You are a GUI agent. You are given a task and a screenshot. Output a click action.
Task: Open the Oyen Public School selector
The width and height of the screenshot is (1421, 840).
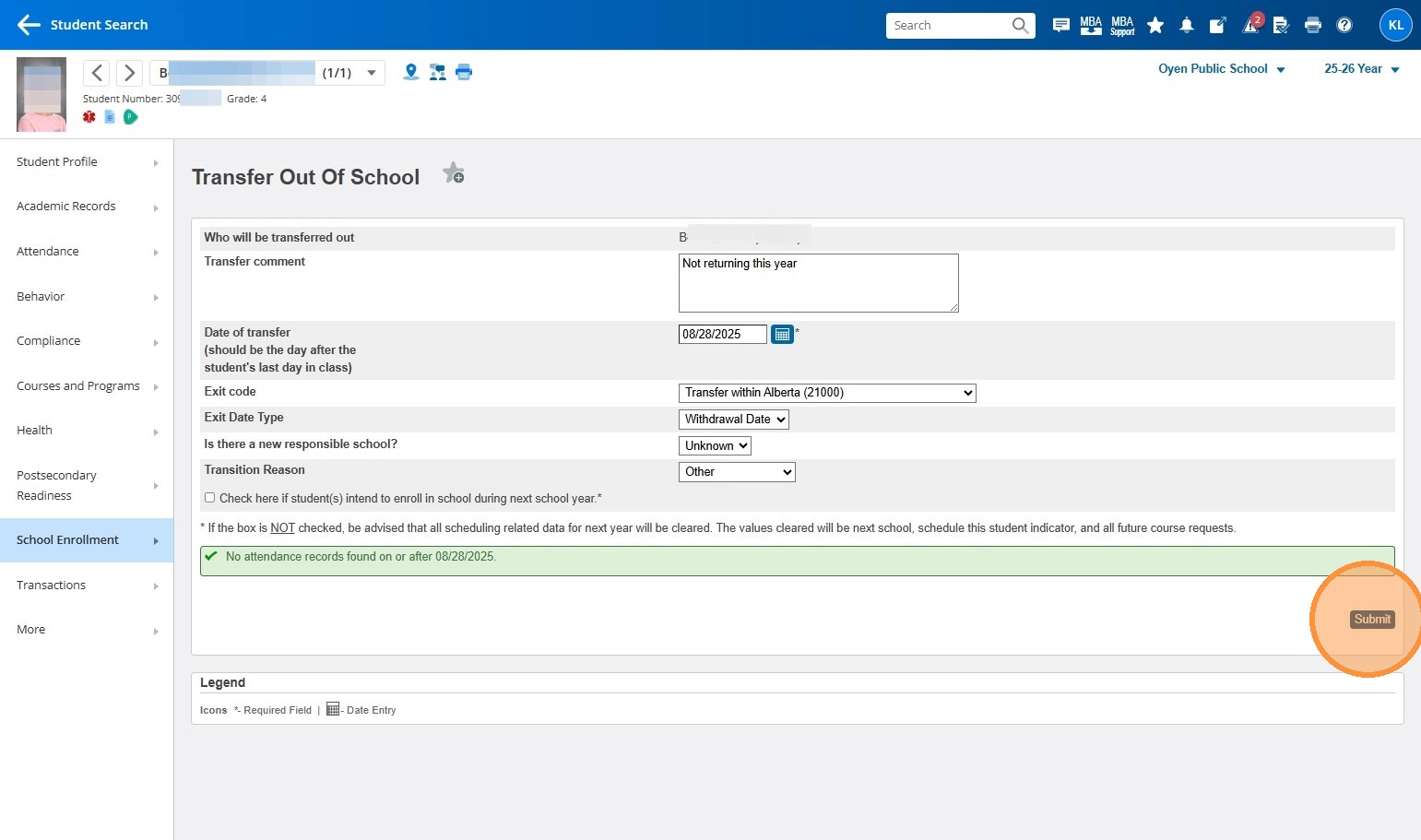click(x=1221, y=69)
